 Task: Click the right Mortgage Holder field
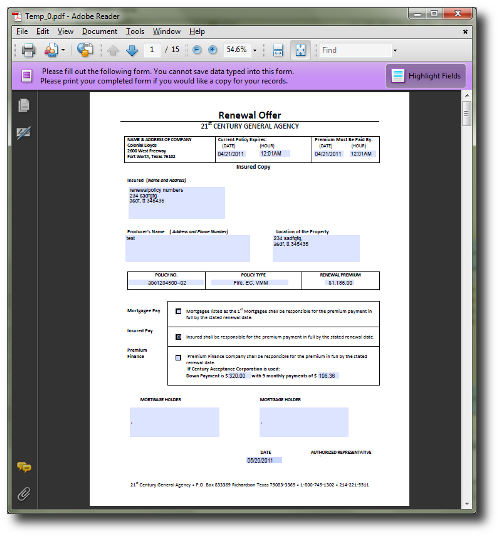304,422
